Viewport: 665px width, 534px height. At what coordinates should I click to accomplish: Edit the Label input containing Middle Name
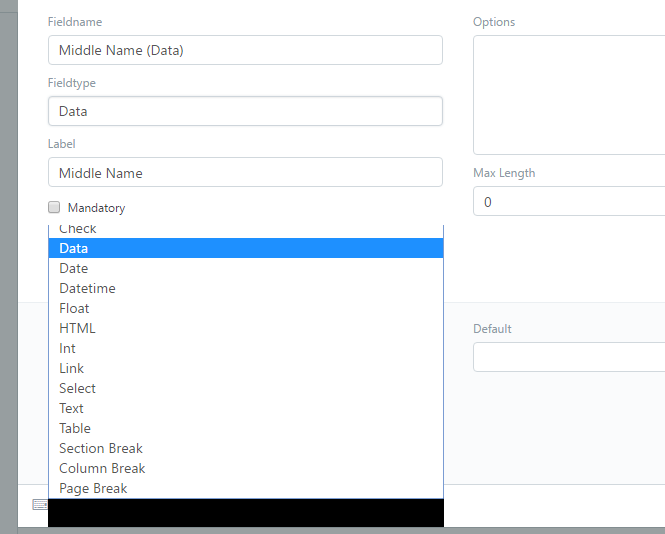(x=245, y=172)
